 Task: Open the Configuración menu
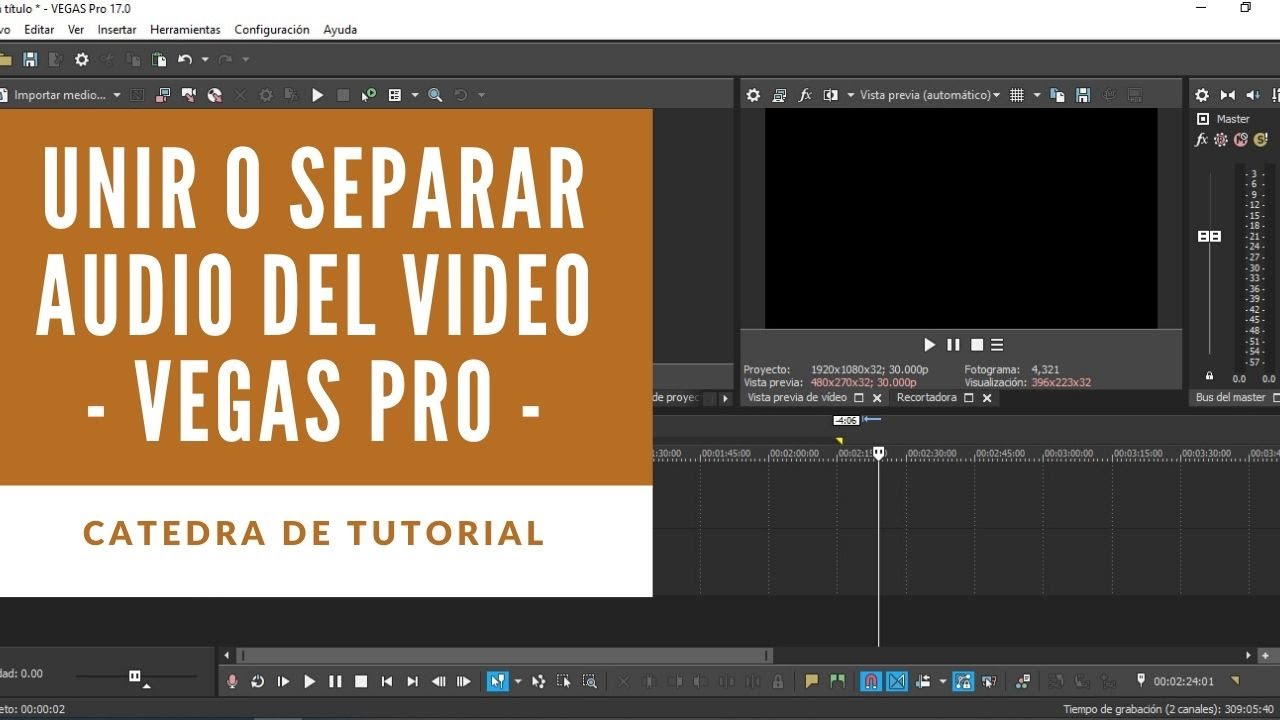click(272, 30)
